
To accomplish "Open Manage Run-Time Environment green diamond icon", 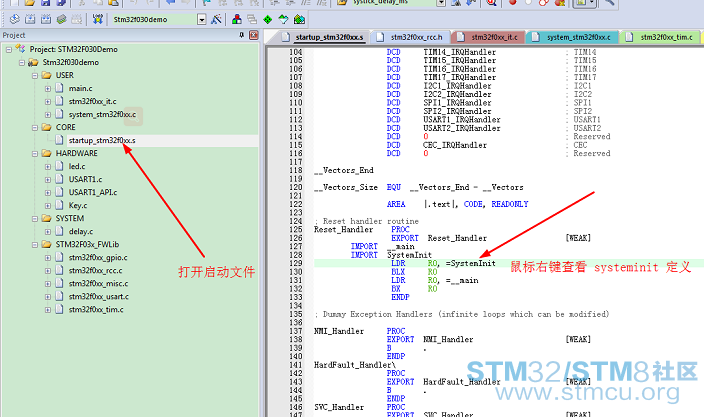I will click(268, 19).
